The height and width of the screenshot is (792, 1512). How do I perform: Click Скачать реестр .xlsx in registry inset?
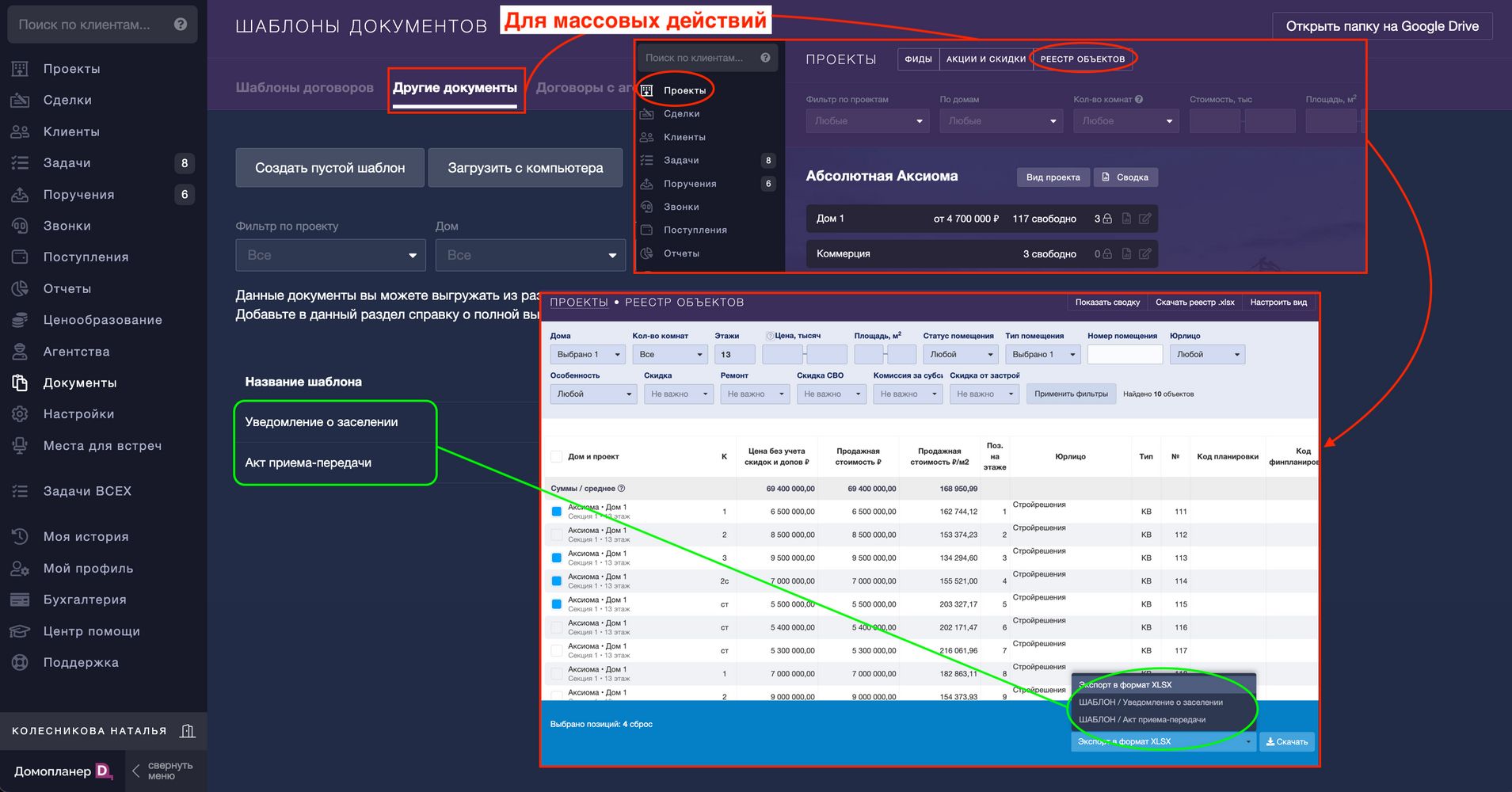coord(1194,303)
